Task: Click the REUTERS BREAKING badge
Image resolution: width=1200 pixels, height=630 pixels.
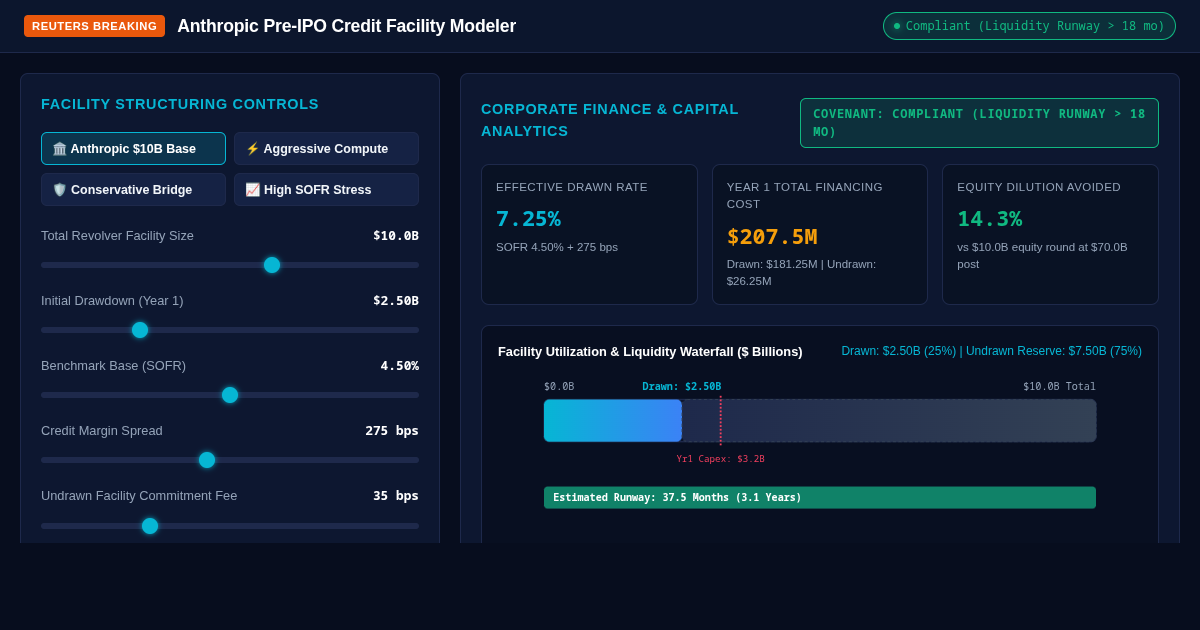Action: pos(94,26)
